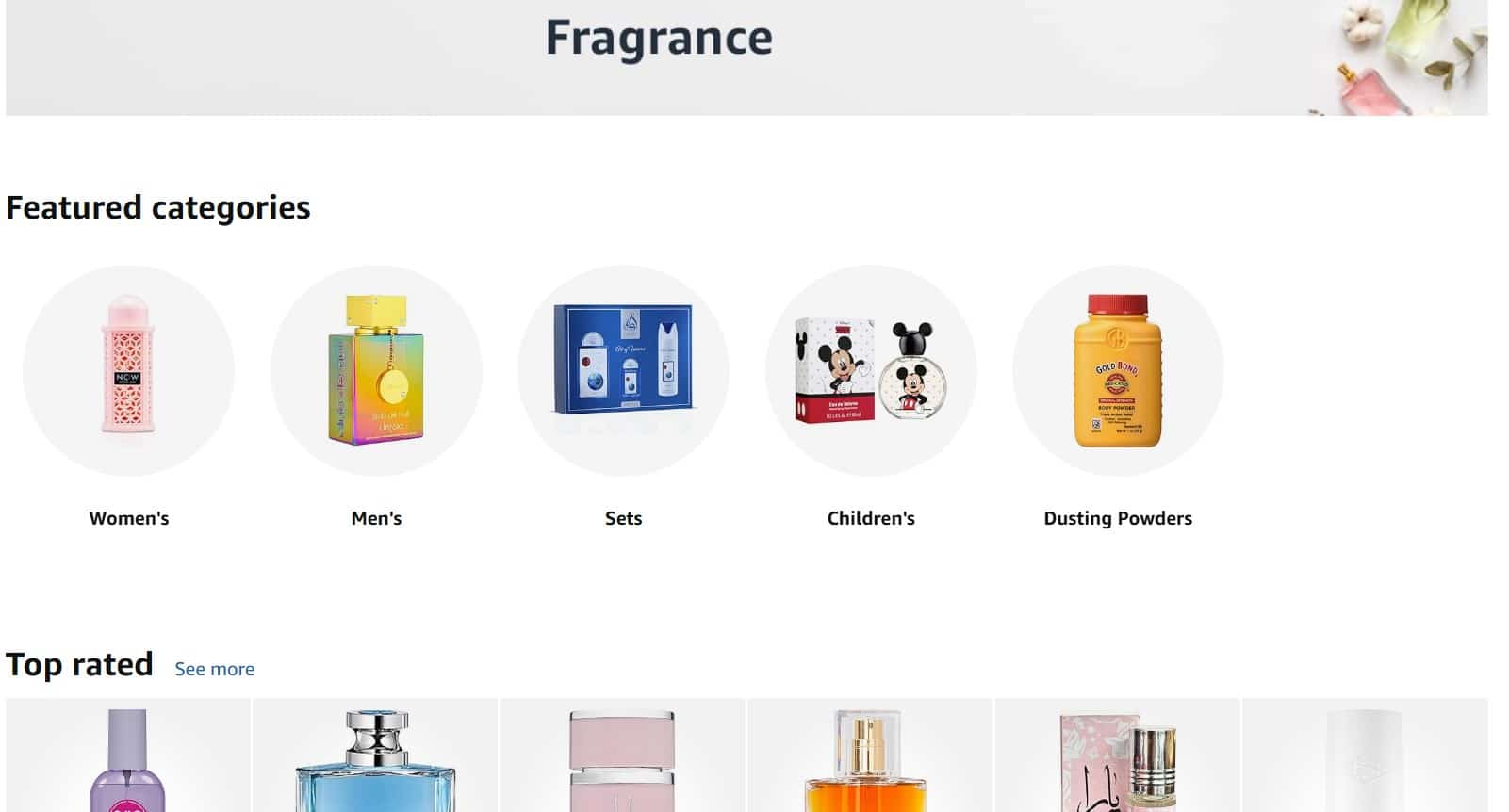Open the Women's fragrance category image

coord(128,370)
